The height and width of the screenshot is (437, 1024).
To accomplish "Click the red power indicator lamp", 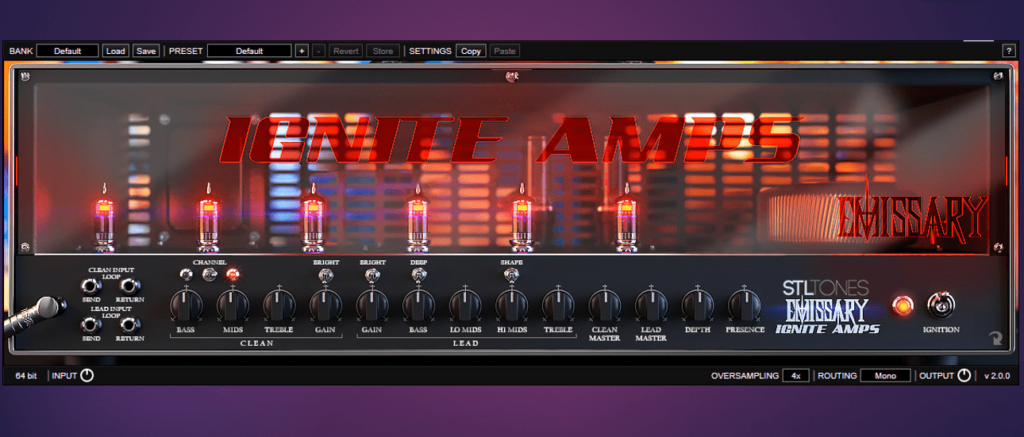I will 903,305.
